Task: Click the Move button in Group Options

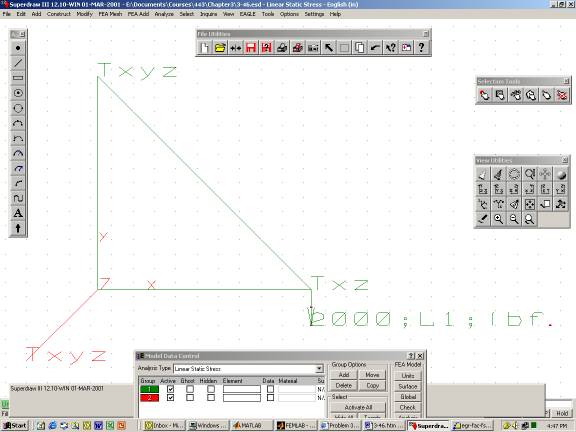Action: (x=372, y=375)
